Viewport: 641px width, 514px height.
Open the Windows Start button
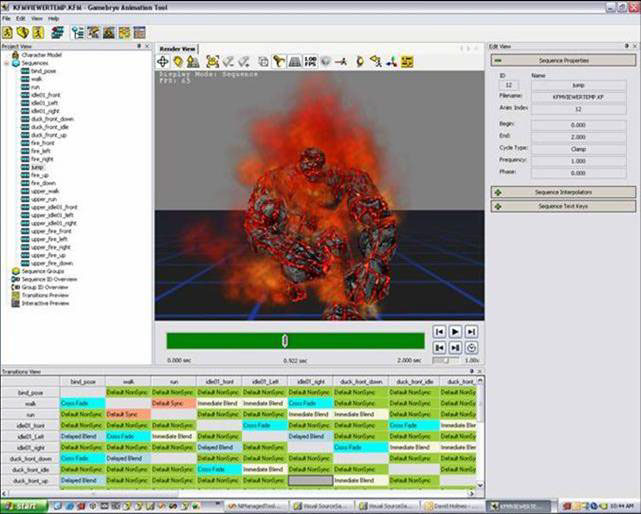click(x=24, y=506)
